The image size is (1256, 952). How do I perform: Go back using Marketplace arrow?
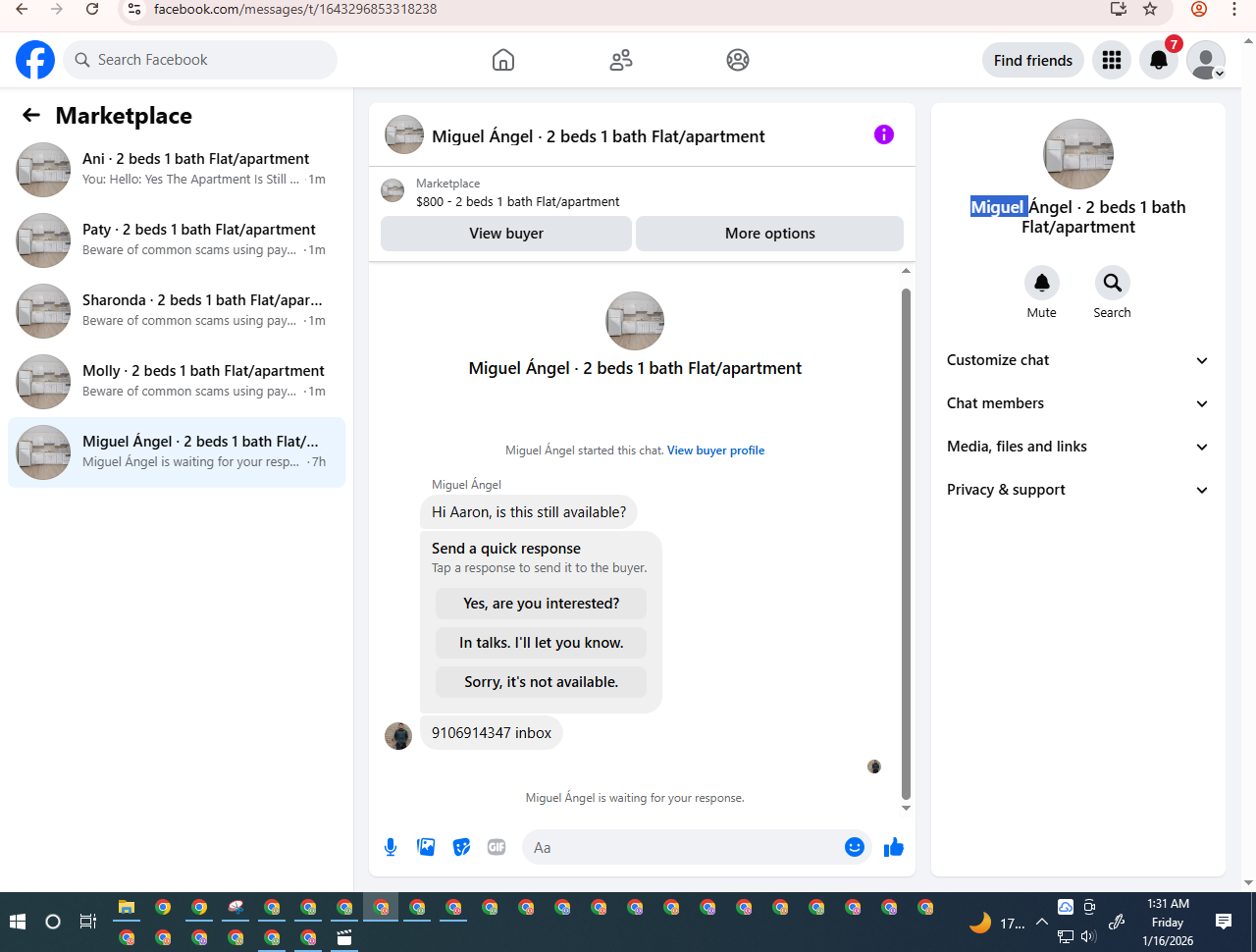pos(31,115)
